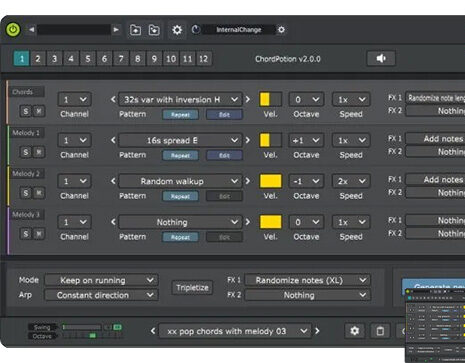Adjust the Chords velocity bar
The width and height of the screenshot is (465, 363).
click(x=270, y=99)
